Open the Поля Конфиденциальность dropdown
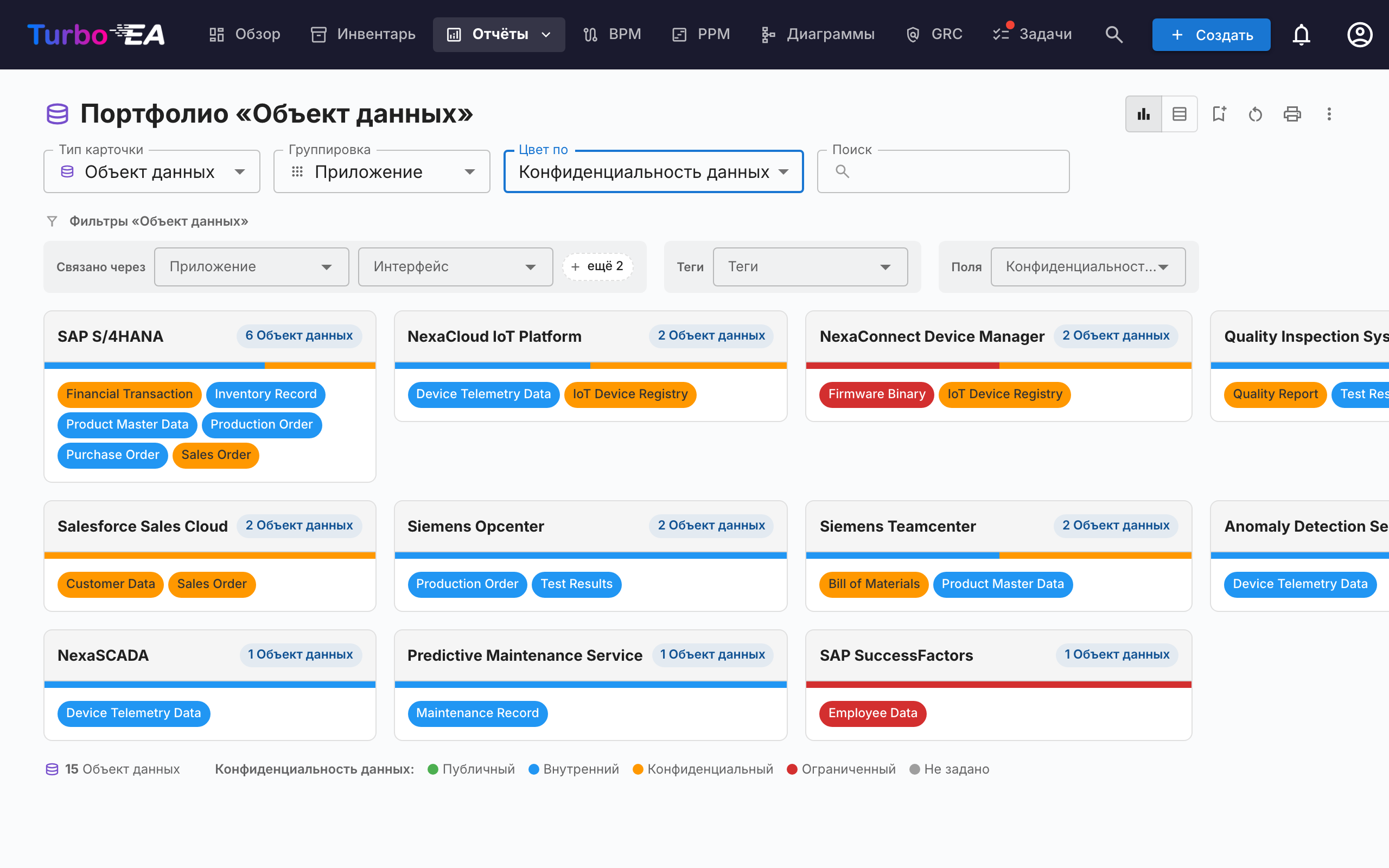1389x868 pixels. point(1088,267)
